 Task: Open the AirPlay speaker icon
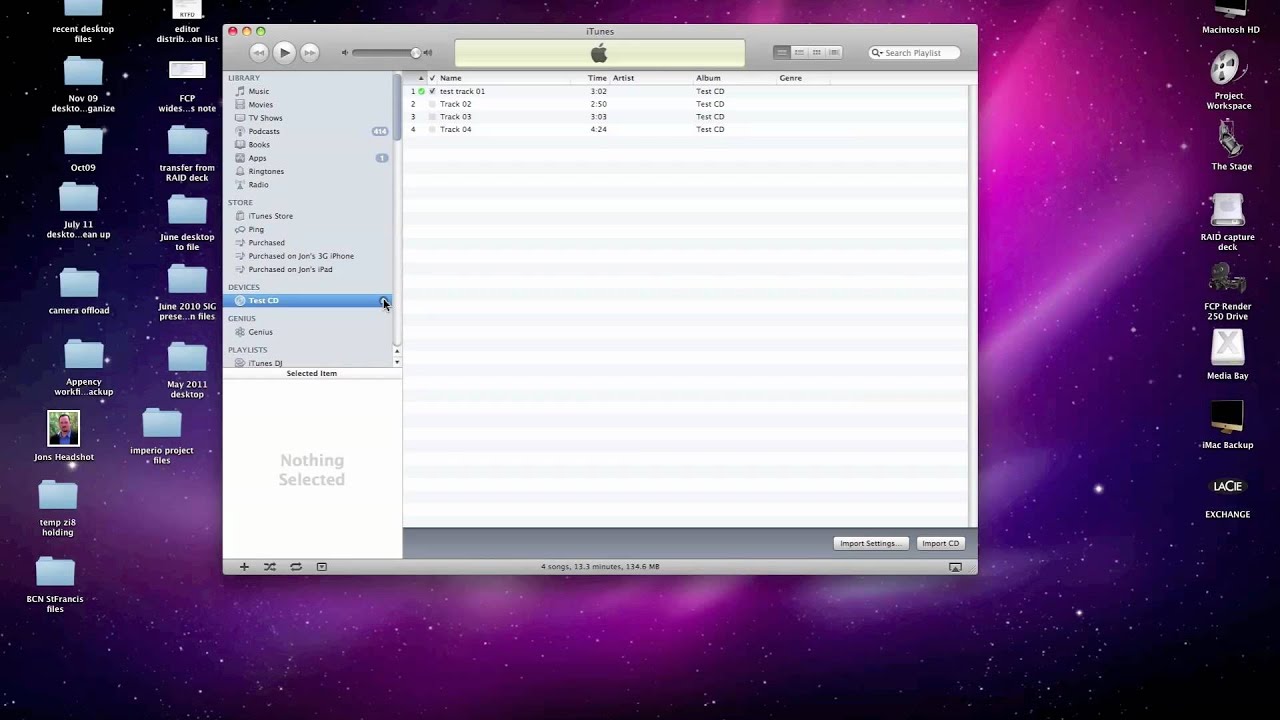955,567
